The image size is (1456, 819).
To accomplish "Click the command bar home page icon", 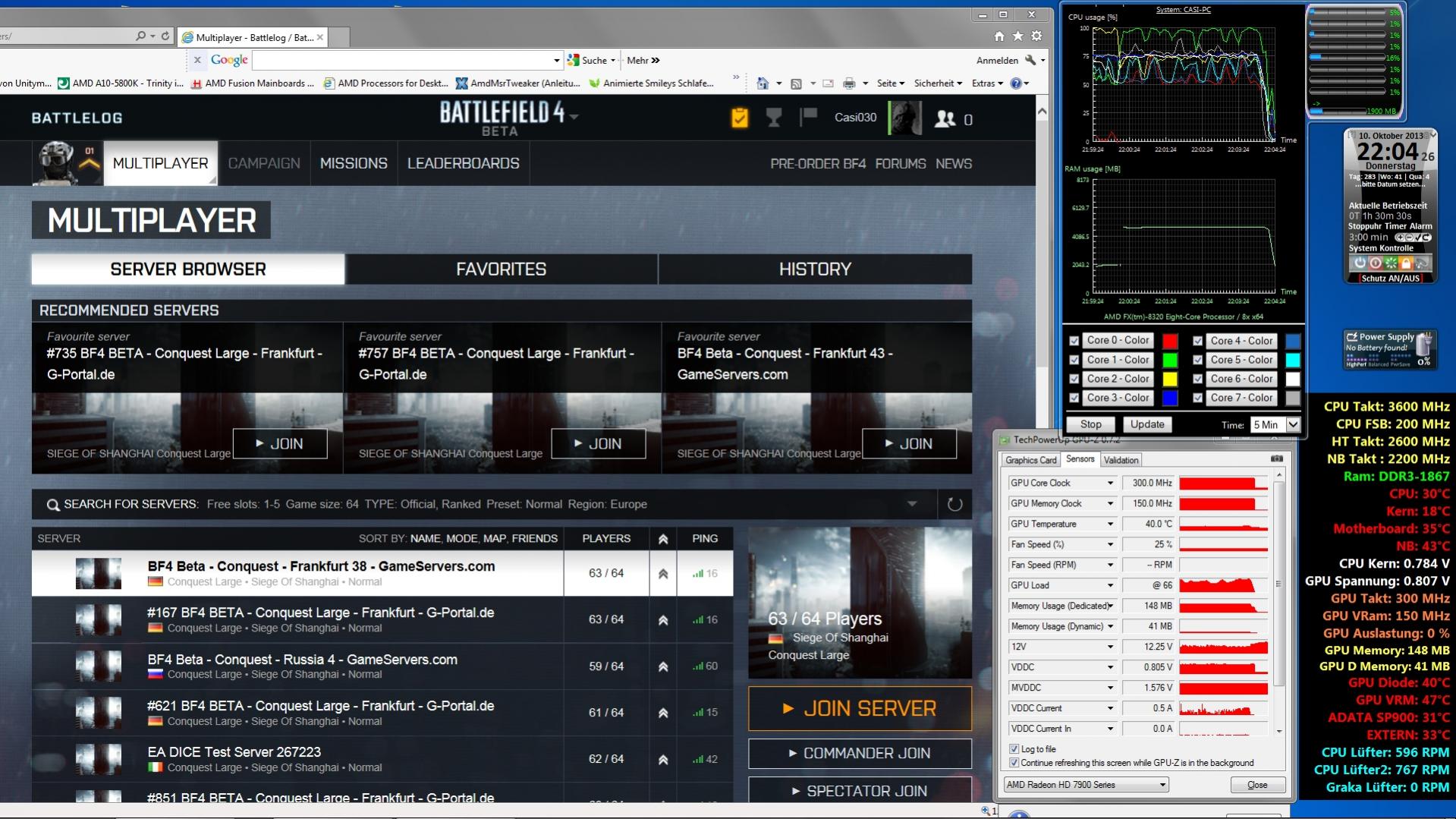I will click(x=763, y=83).
